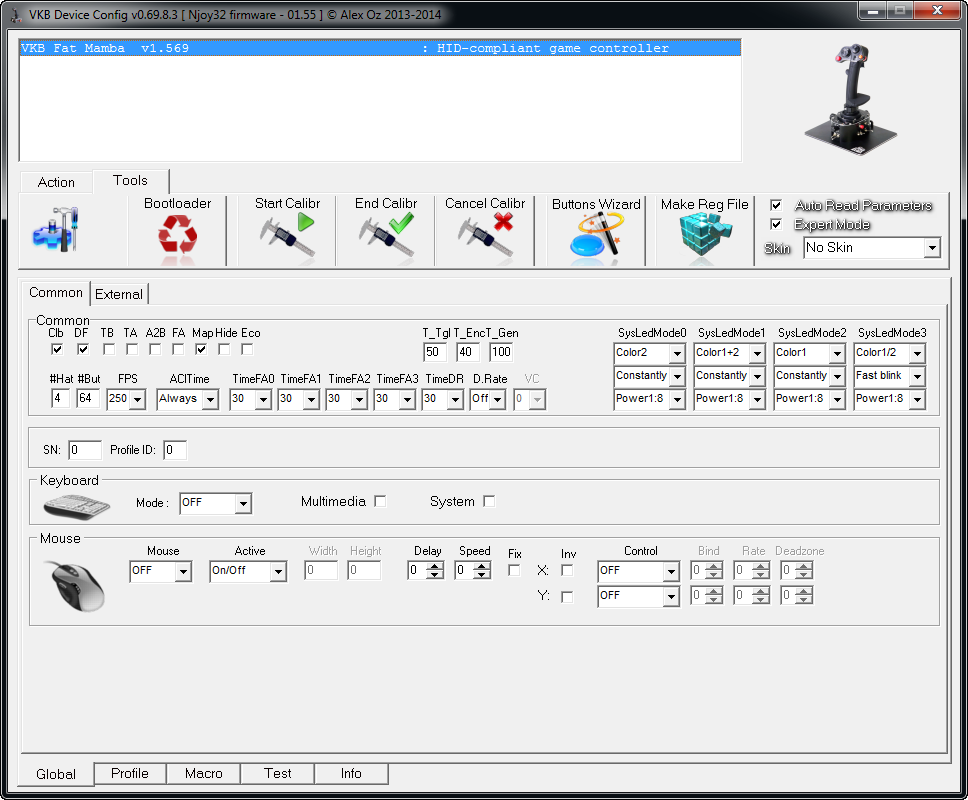
Task: Click the #But input field
Action: pos(88,398)
